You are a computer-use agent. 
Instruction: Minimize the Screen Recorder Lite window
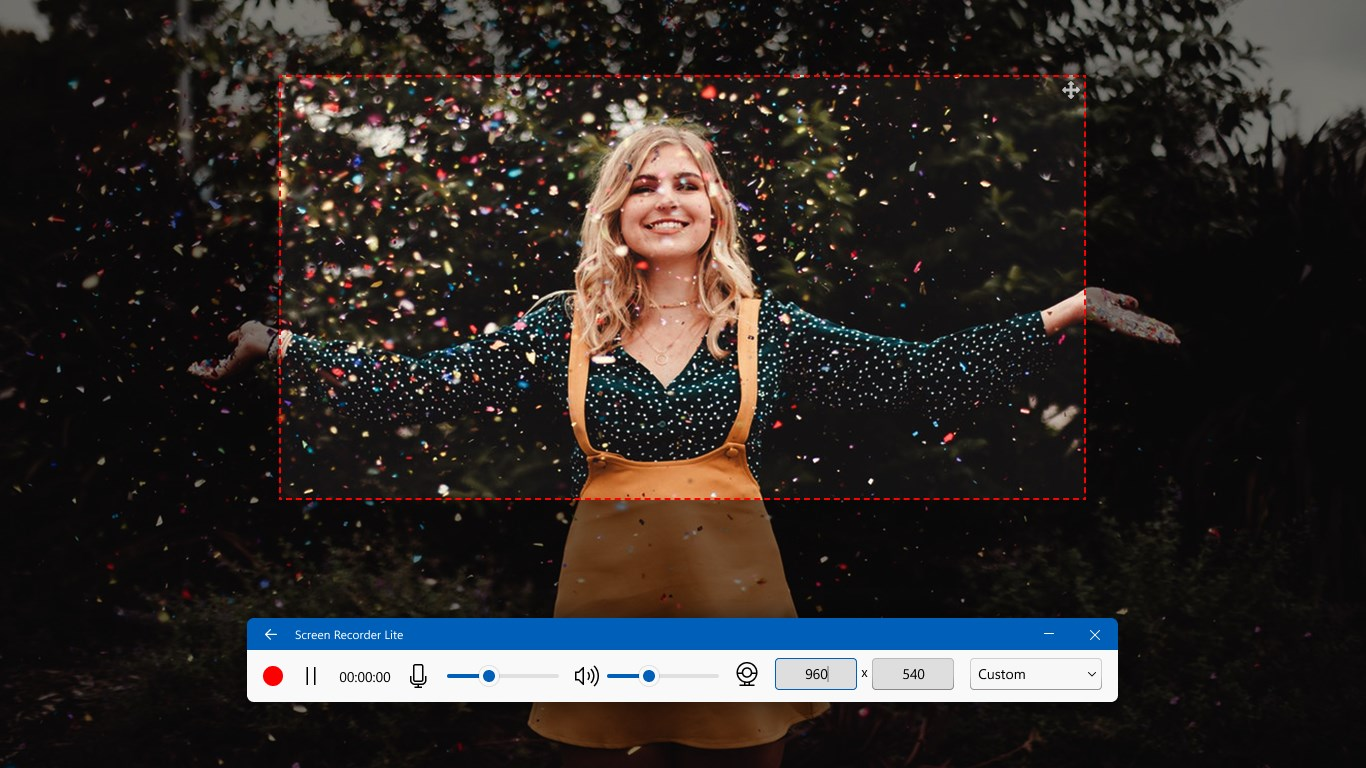click(x=1049, y=634)
